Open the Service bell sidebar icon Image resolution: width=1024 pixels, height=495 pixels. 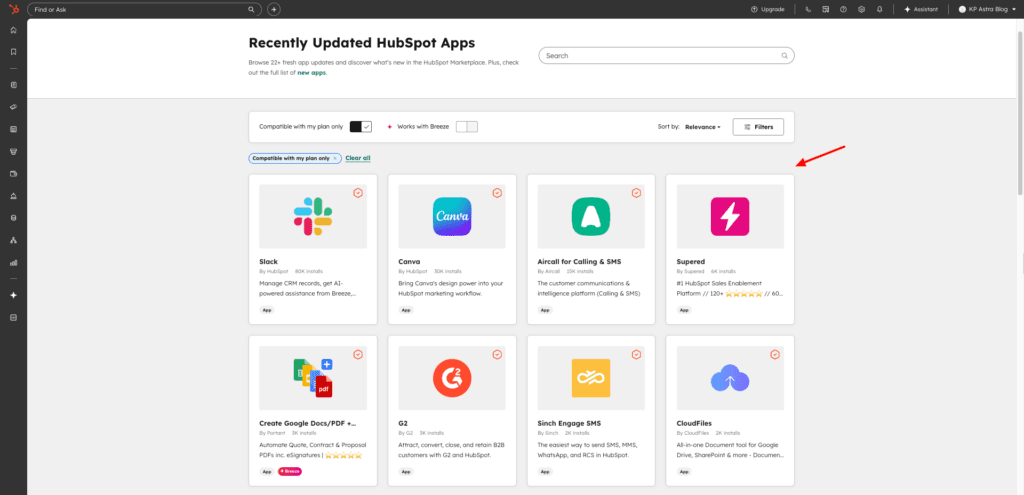pos(13,196)
